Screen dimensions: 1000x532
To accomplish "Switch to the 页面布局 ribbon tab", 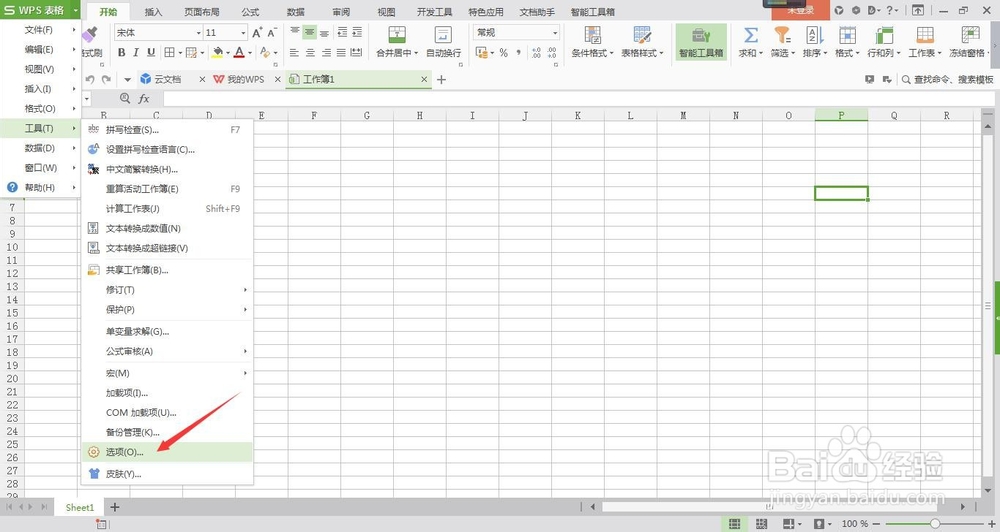I will point(202,11).
